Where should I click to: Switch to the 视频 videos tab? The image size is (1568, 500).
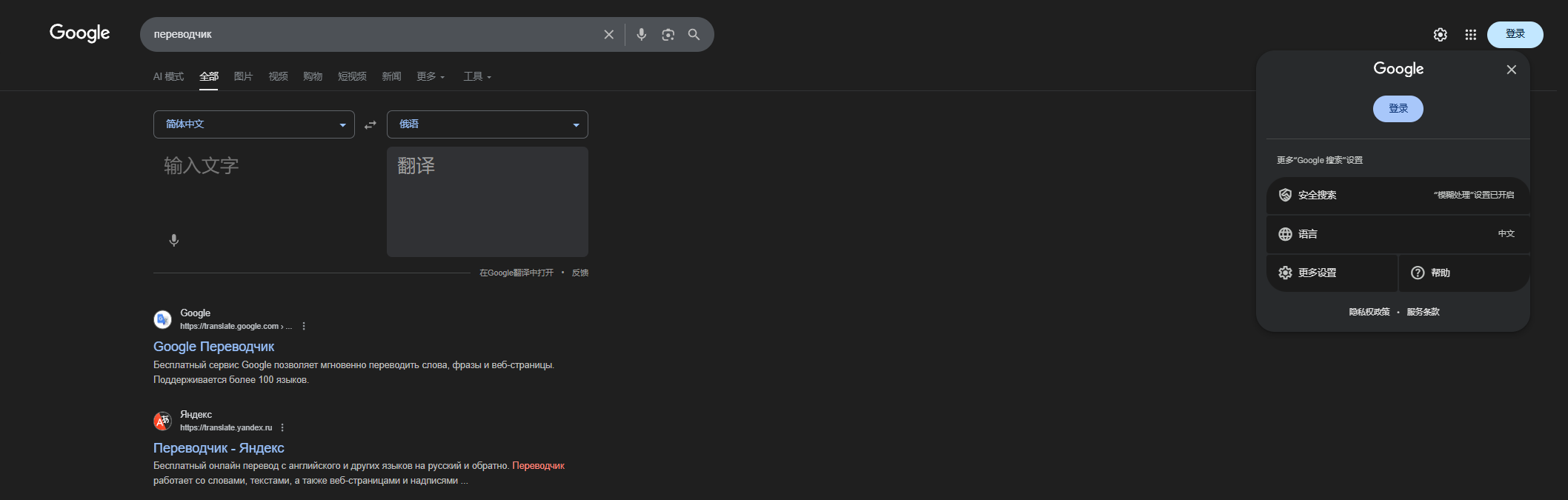click(x=278, y=76)
